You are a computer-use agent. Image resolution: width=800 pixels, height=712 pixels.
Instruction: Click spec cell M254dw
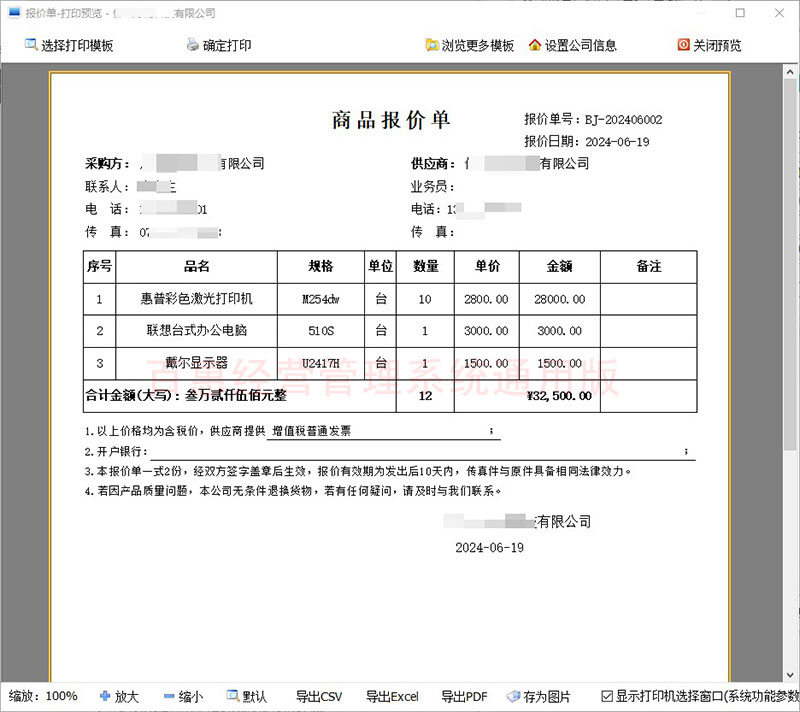[321, 299]
